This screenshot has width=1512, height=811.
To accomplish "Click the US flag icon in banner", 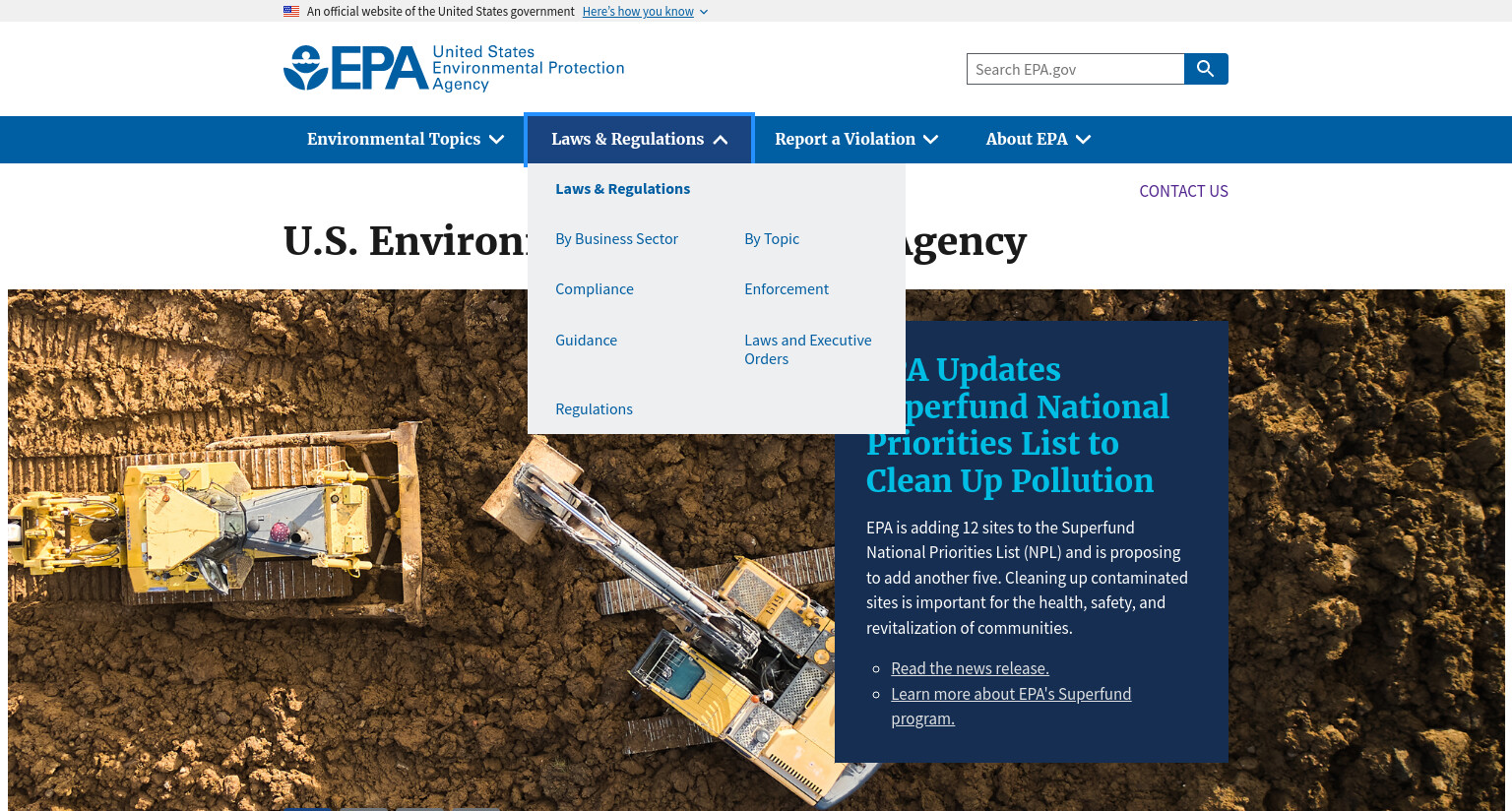I will coord(291,12).
